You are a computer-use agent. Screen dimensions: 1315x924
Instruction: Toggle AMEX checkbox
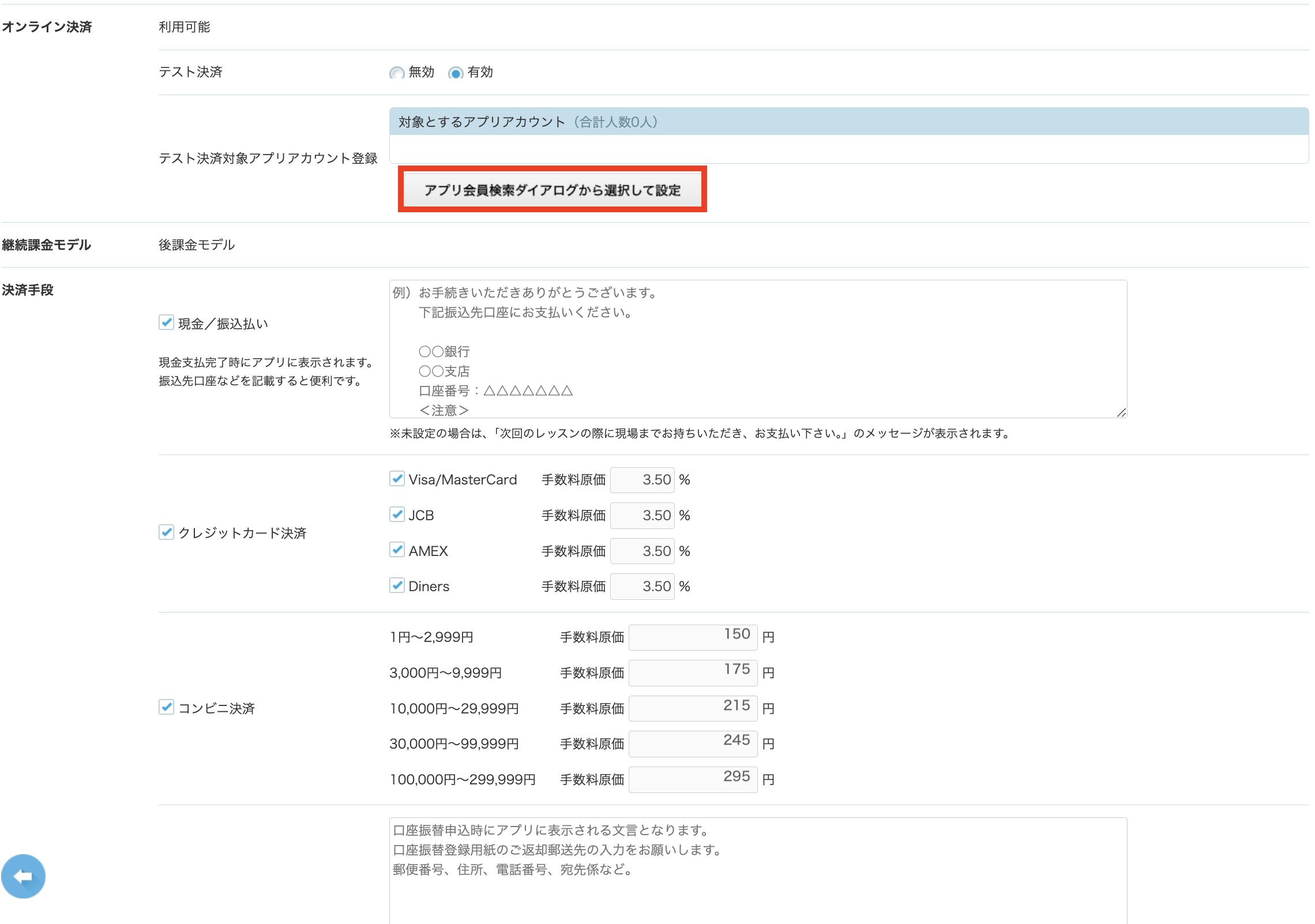tap(397, 550)
